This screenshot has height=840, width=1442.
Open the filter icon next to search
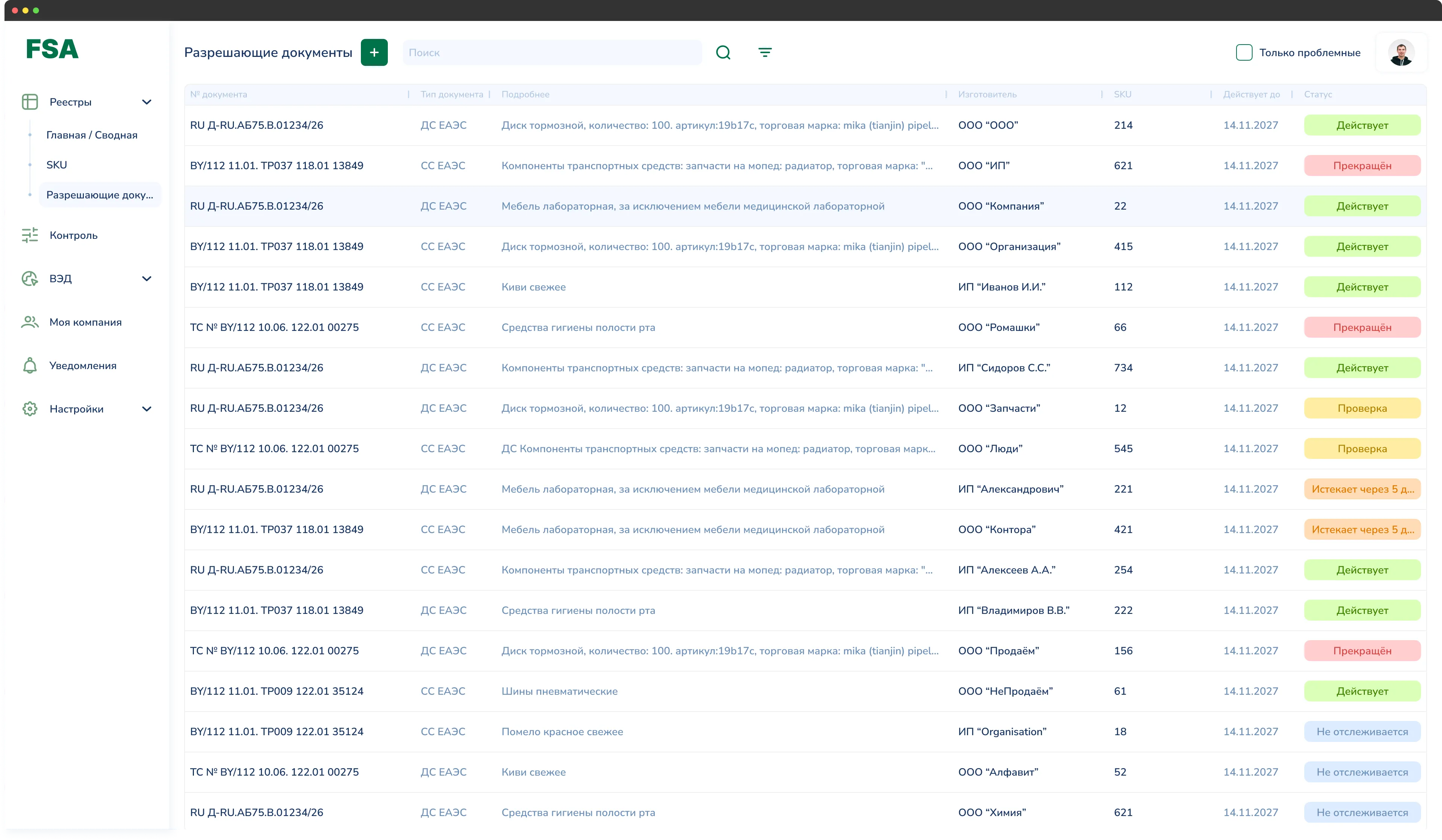pos(765,52)
